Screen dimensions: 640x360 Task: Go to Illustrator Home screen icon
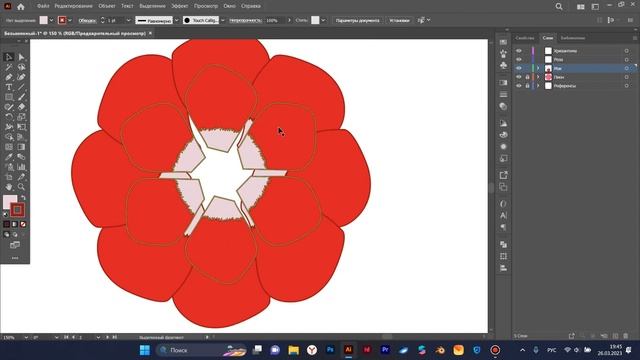tap(20, 7)
